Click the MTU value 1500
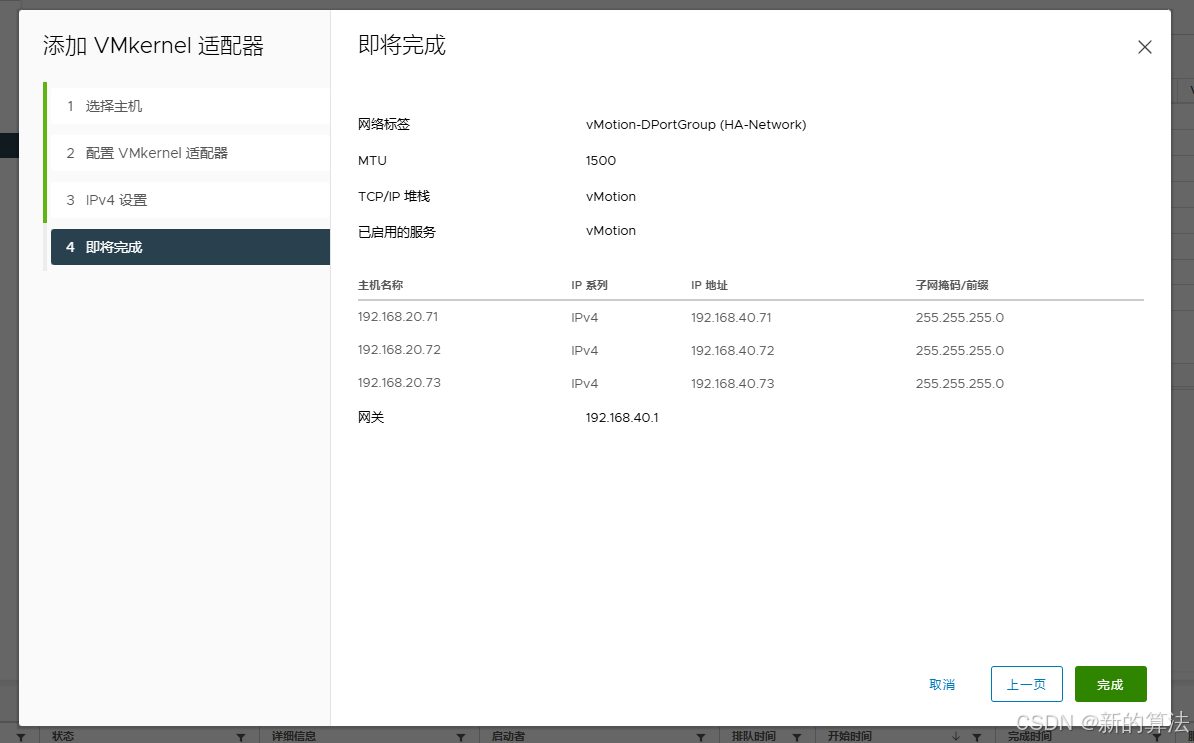This screenshot has height=743, width=1194. [601, 161]
